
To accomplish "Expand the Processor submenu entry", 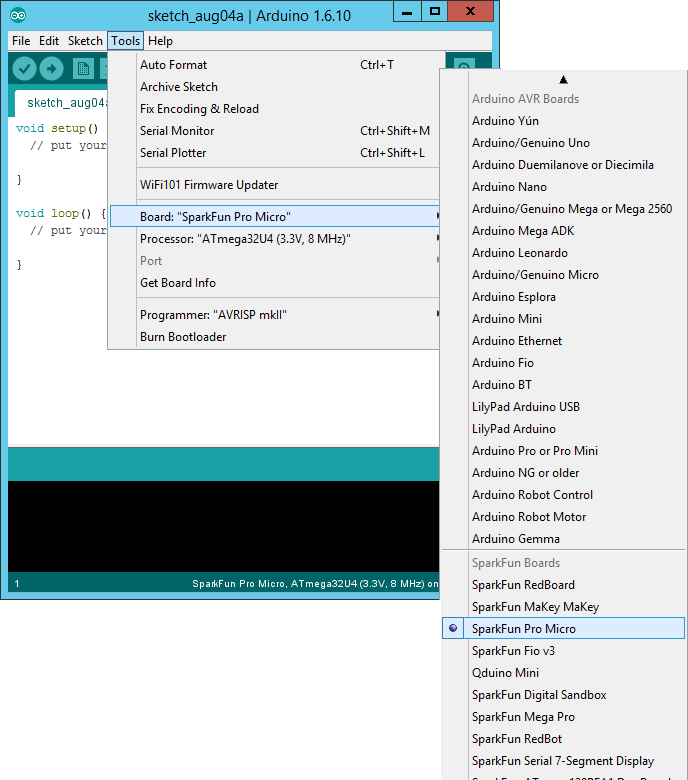I will click(275, 239).
